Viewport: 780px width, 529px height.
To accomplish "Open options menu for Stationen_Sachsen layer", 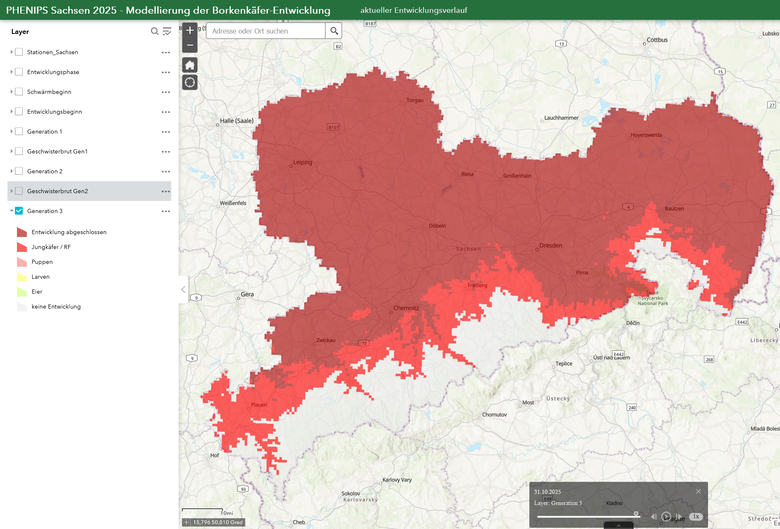I will 166,52.
